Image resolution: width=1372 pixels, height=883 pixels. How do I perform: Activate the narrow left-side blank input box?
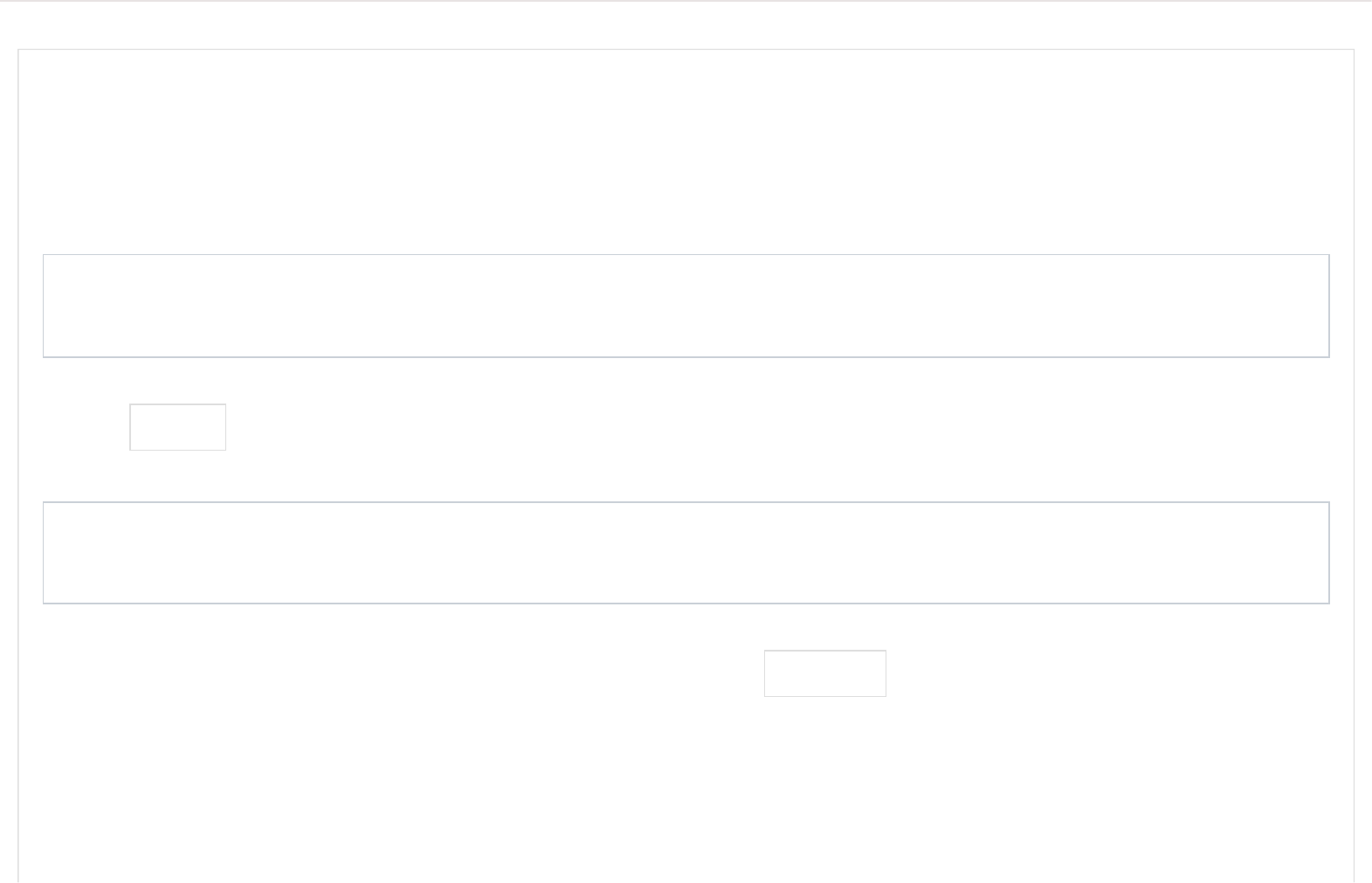coord(177,427)
